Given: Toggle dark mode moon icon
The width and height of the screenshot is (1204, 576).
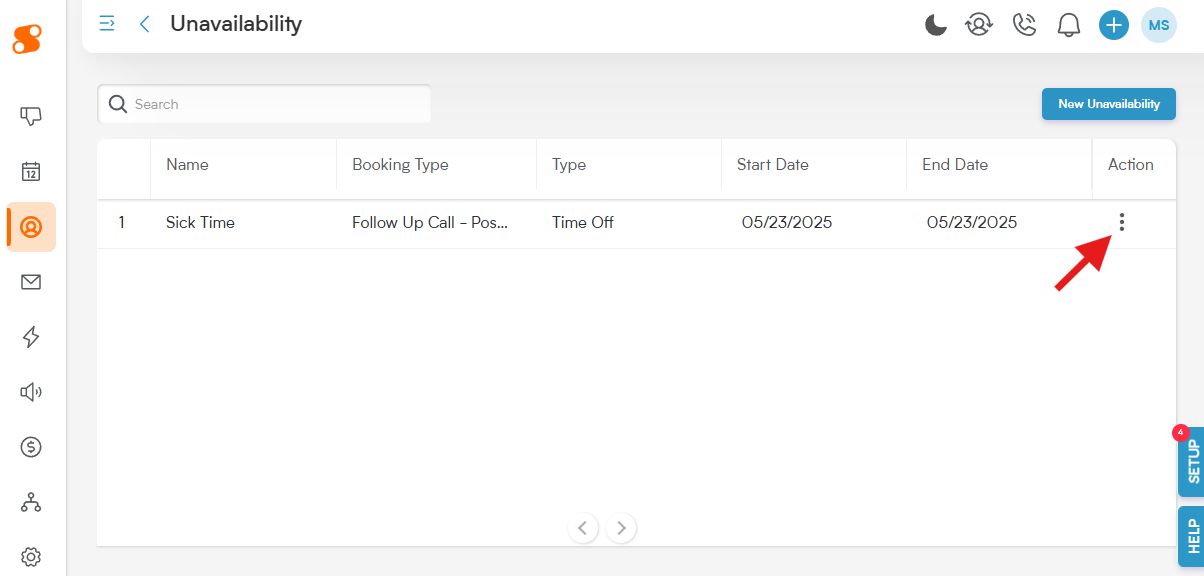Looking at the screenshot, I should [935, 25].
